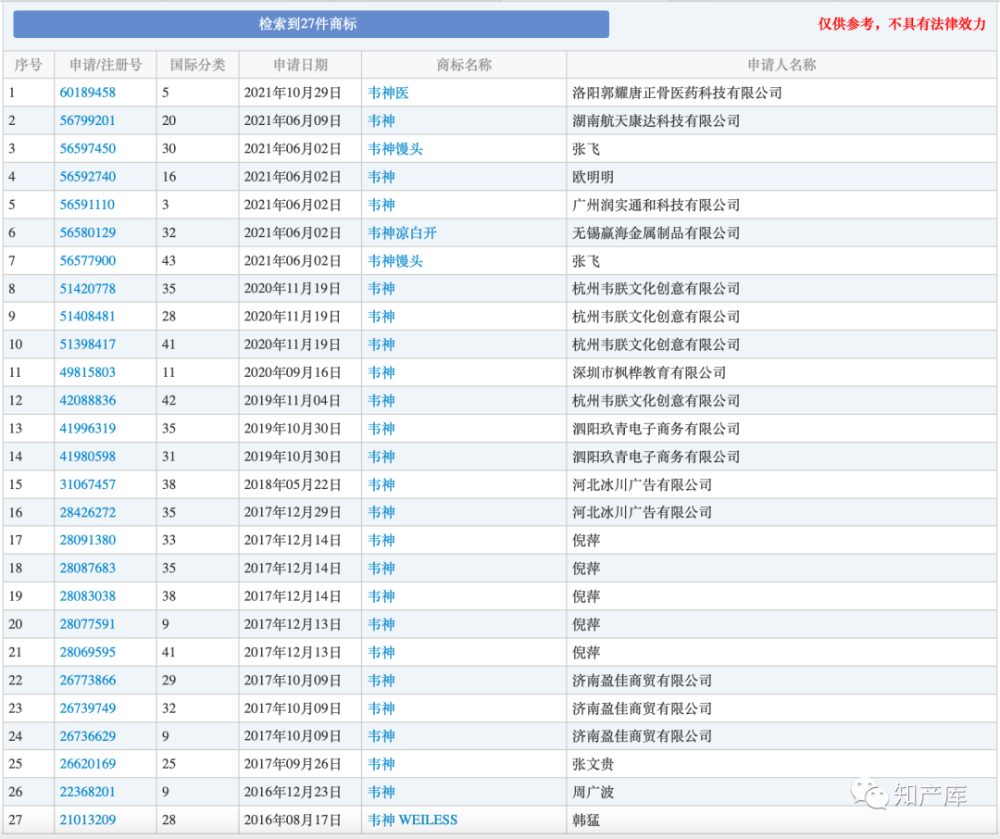Open application number 60189458

point(87,92)
